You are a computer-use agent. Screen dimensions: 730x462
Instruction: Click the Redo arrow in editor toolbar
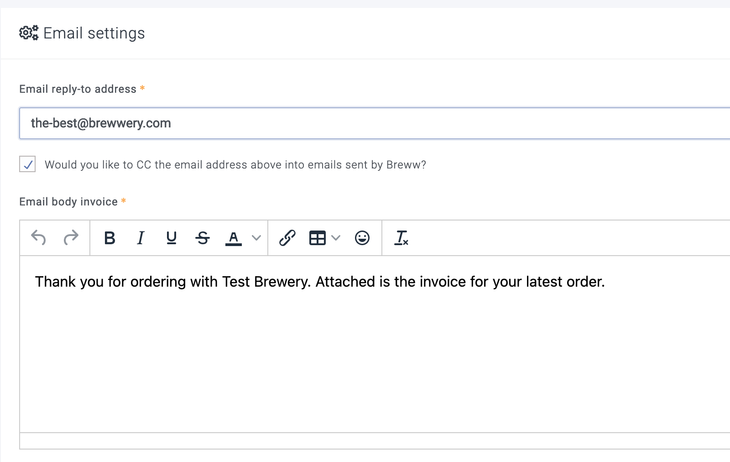[71, 238]
